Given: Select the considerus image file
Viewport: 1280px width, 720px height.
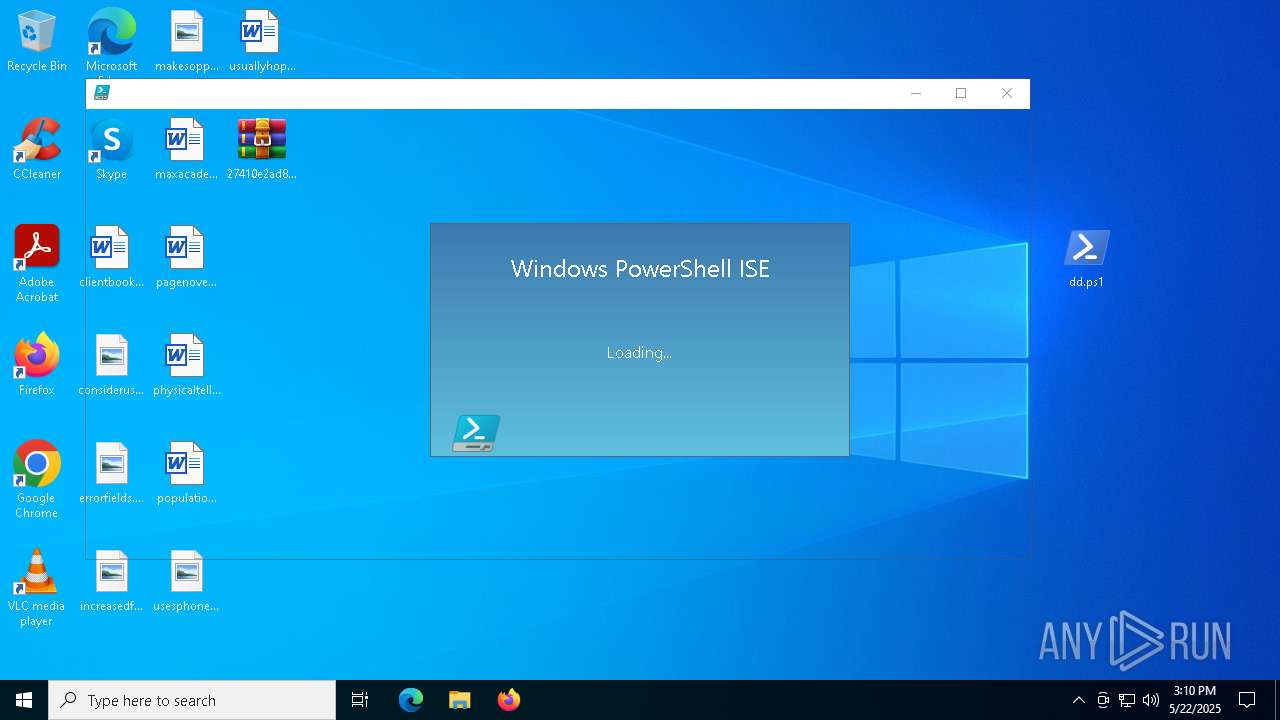Looking at the screenshot, I should [x=111, y=364].
